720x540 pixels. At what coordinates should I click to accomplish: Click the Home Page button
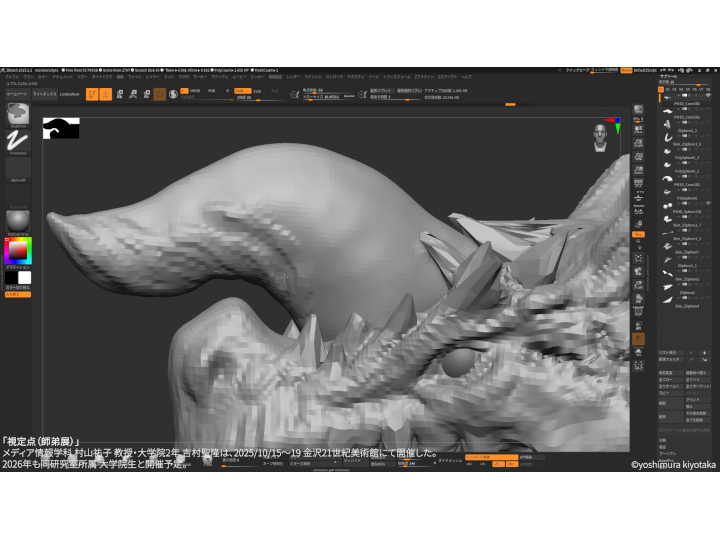[x=14, y=94]
